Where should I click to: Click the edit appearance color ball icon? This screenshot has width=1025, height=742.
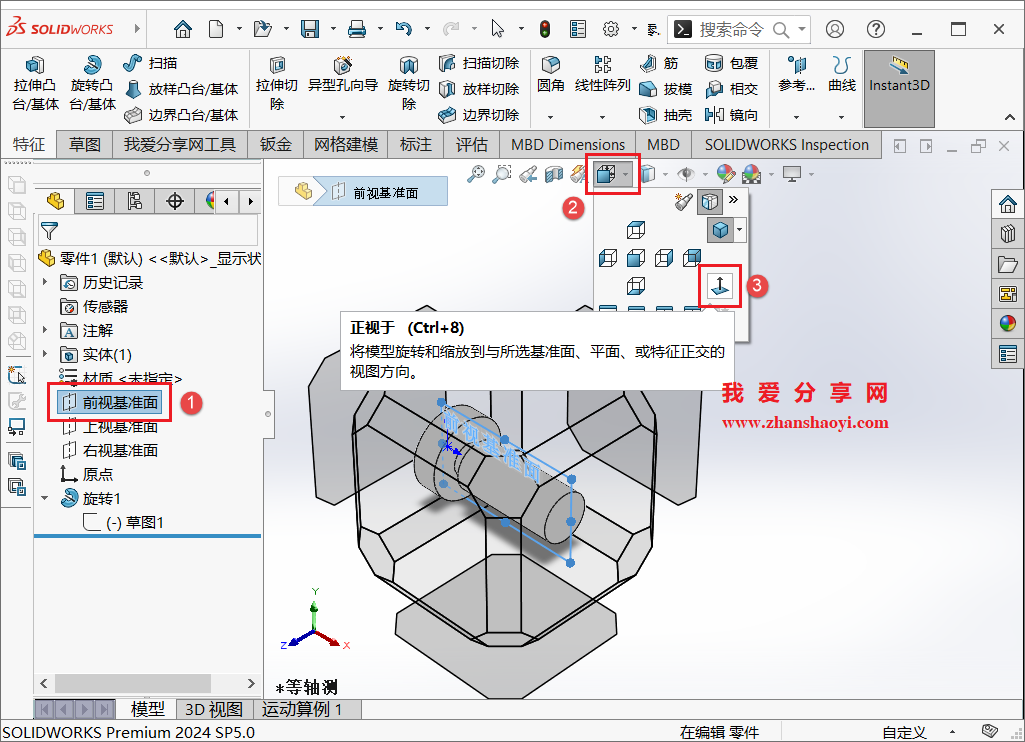tap(725, 174)
